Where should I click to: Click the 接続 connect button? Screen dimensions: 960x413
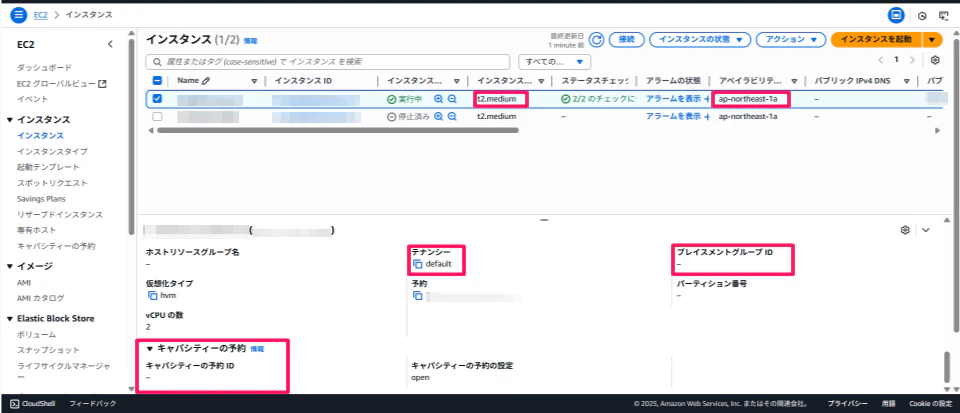pos(626,39)
